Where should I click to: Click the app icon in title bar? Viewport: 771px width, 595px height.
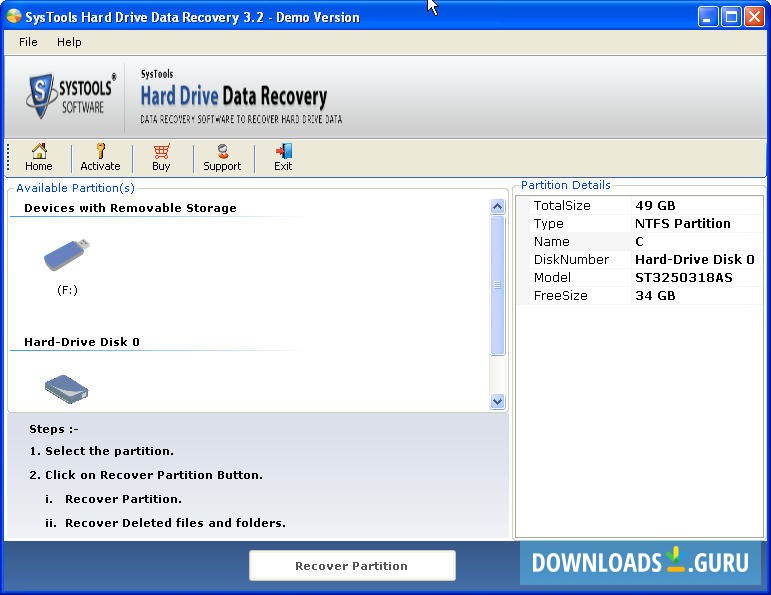click(14, 17)
